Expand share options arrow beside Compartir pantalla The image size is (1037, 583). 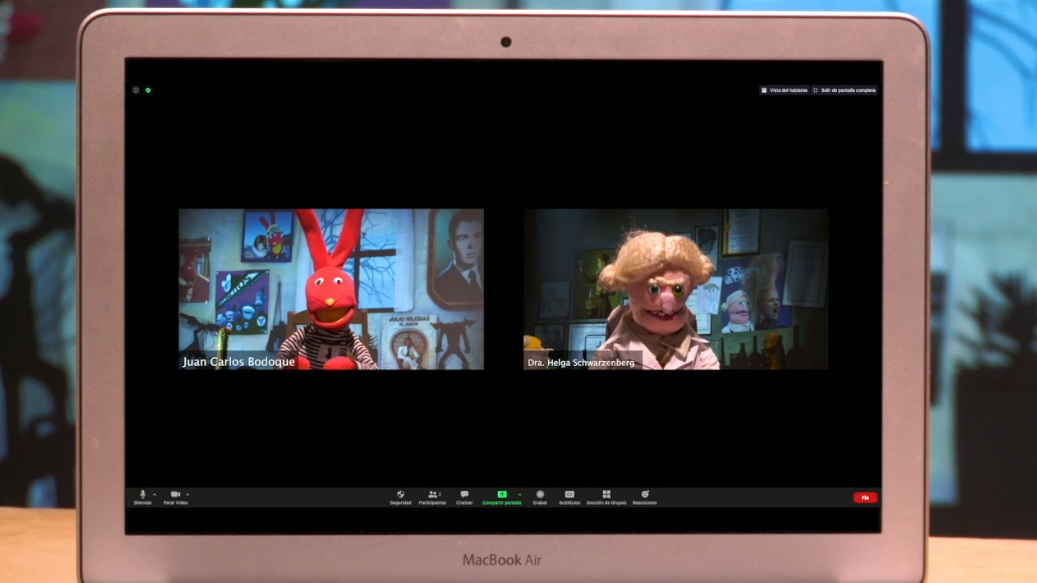coord(519,494)
